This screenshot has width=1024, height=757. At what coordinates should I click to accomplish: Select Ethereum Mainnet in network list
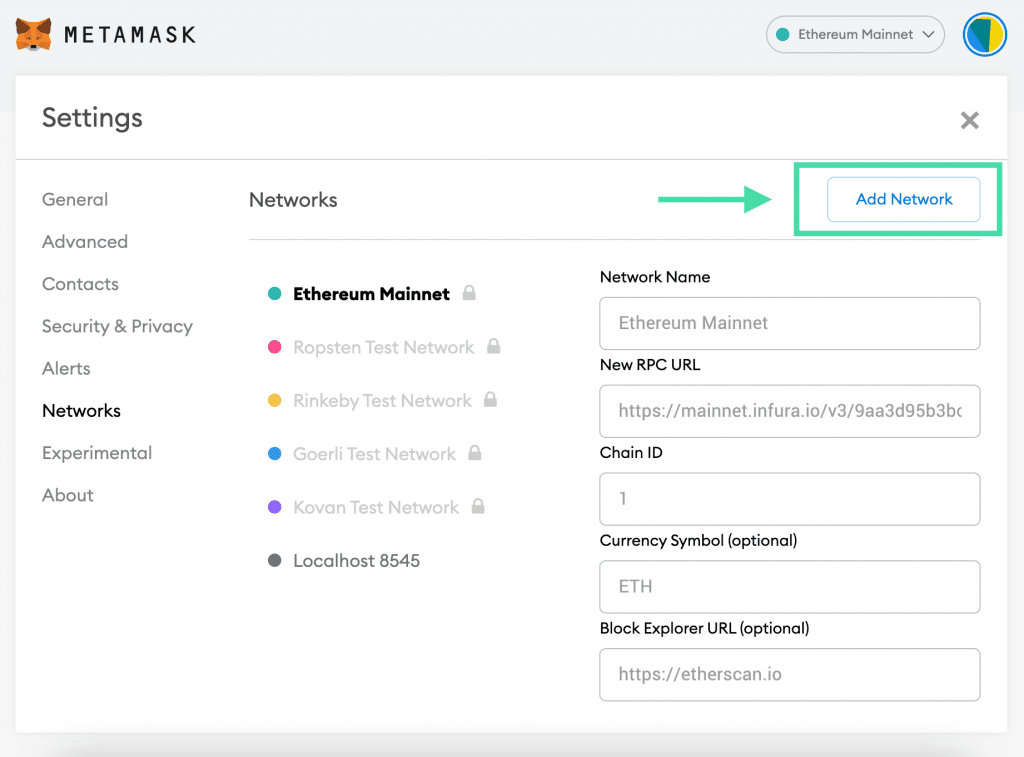coord(371,294)
